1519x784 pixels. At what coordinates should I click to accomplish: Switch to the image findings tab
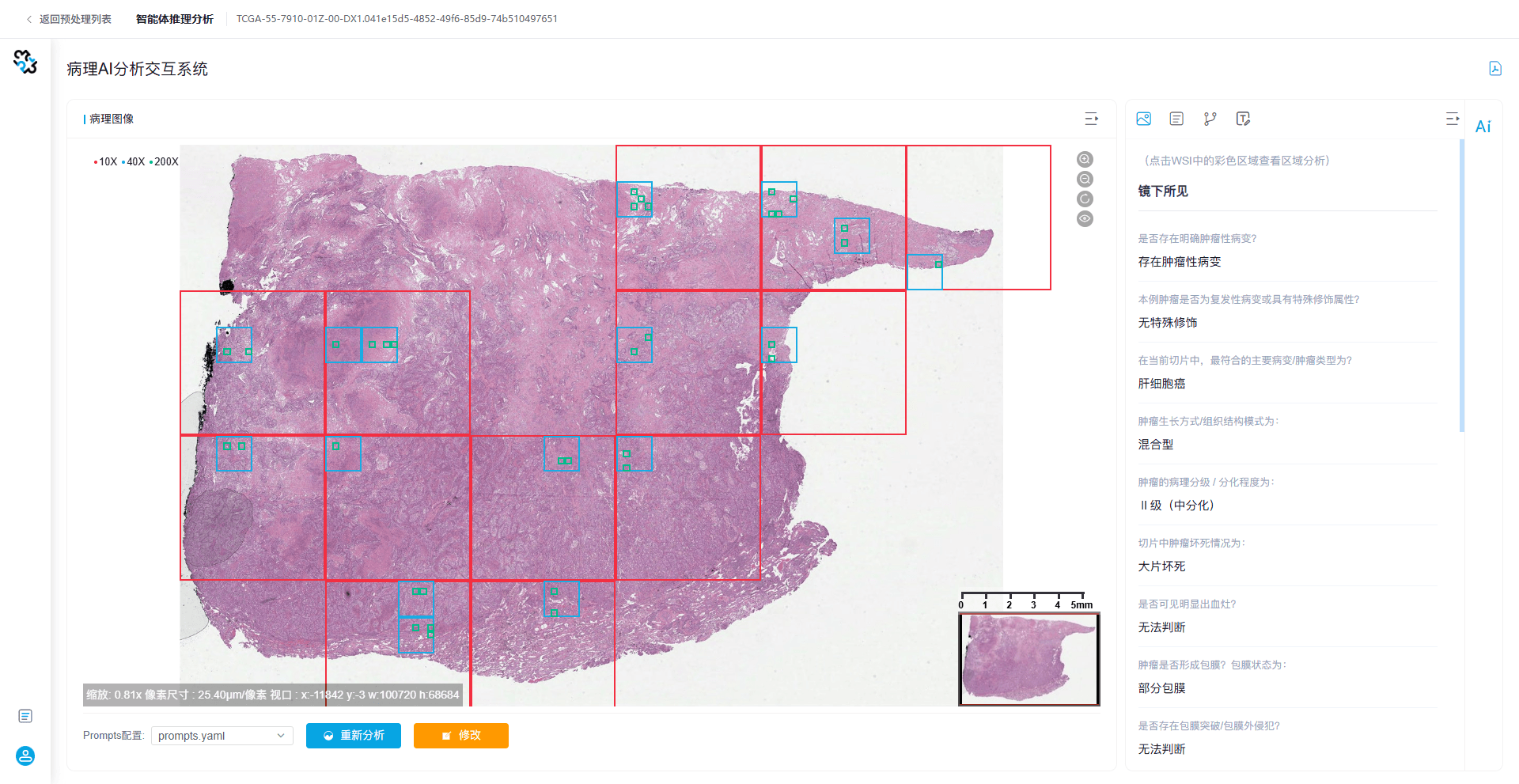1143,119
